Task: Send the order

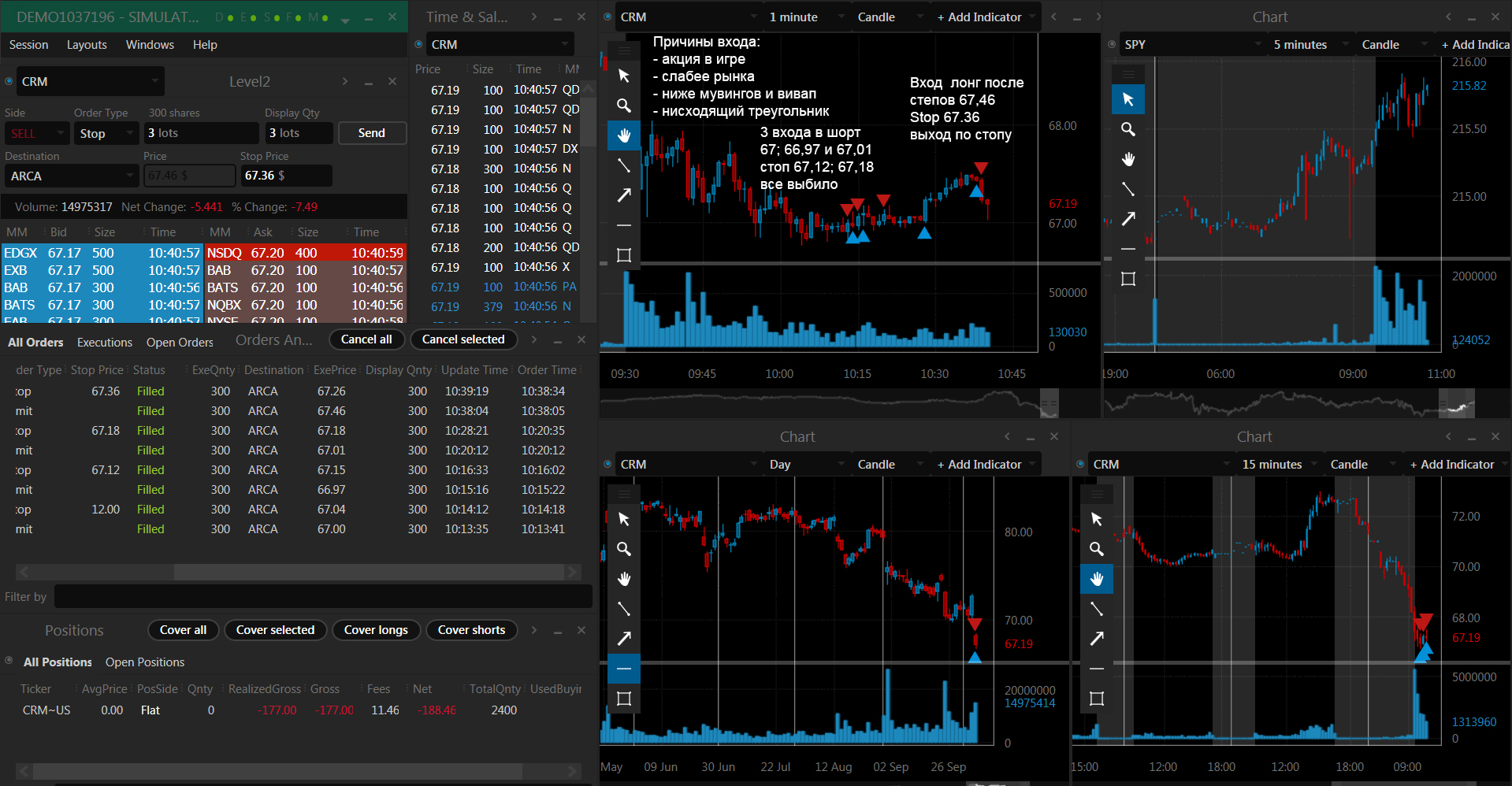Action: tap(372, 133)
